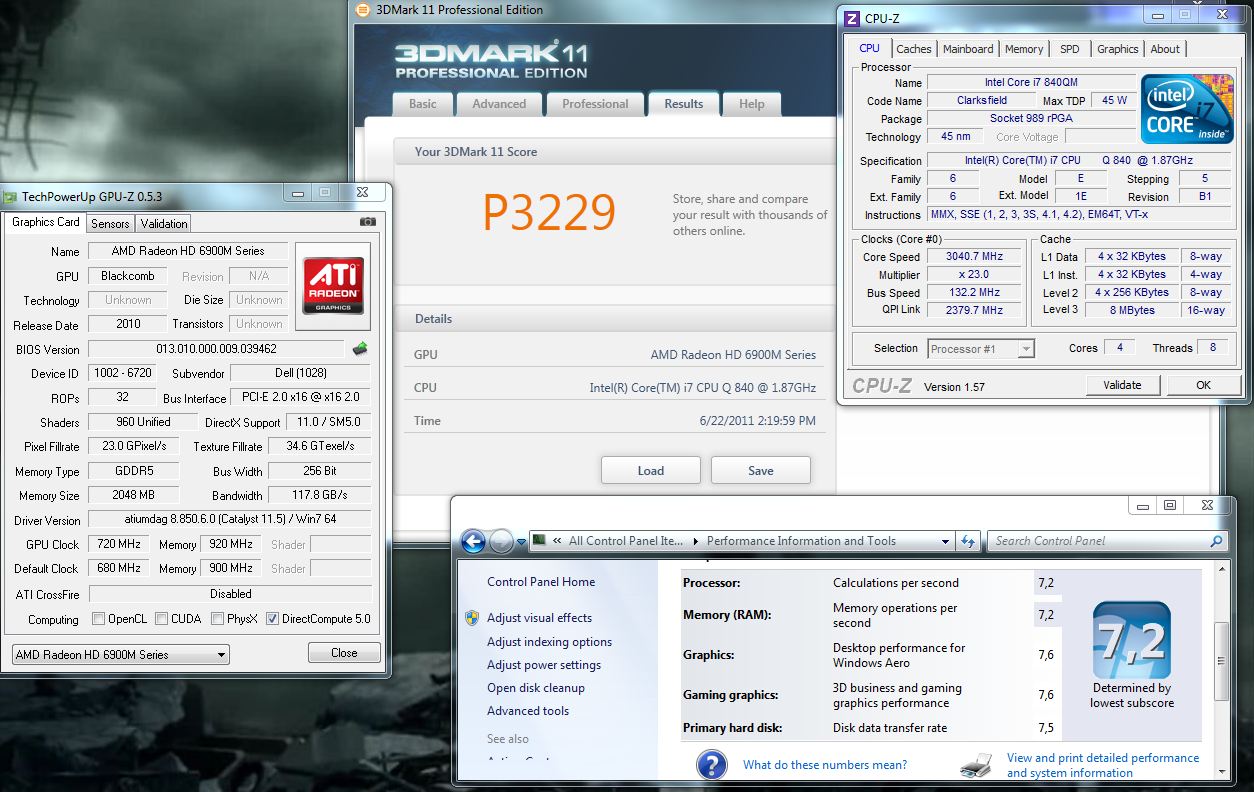Click the CPU-Z title bar Z icon
The height and width of the screenshot is (792, 1254).
pyautogui.click(x=851, y=18)
